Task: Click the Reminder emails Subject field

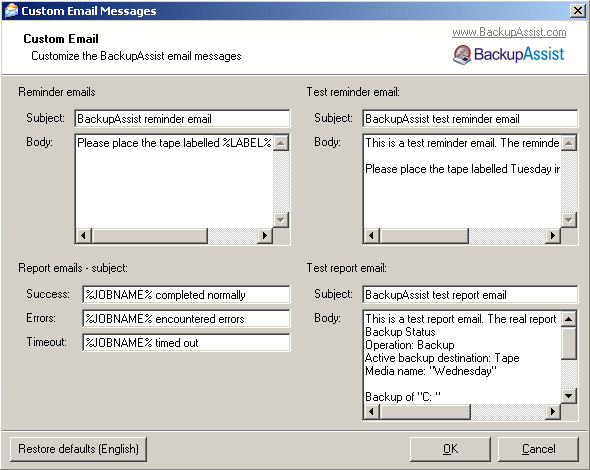Action: pos(182,119)
